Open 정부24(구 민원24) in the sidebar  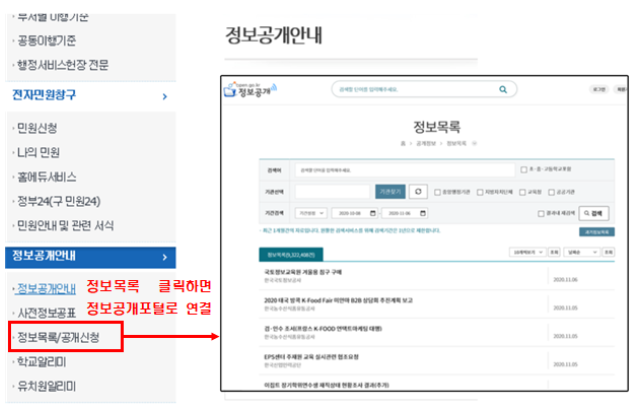(59, 201)
